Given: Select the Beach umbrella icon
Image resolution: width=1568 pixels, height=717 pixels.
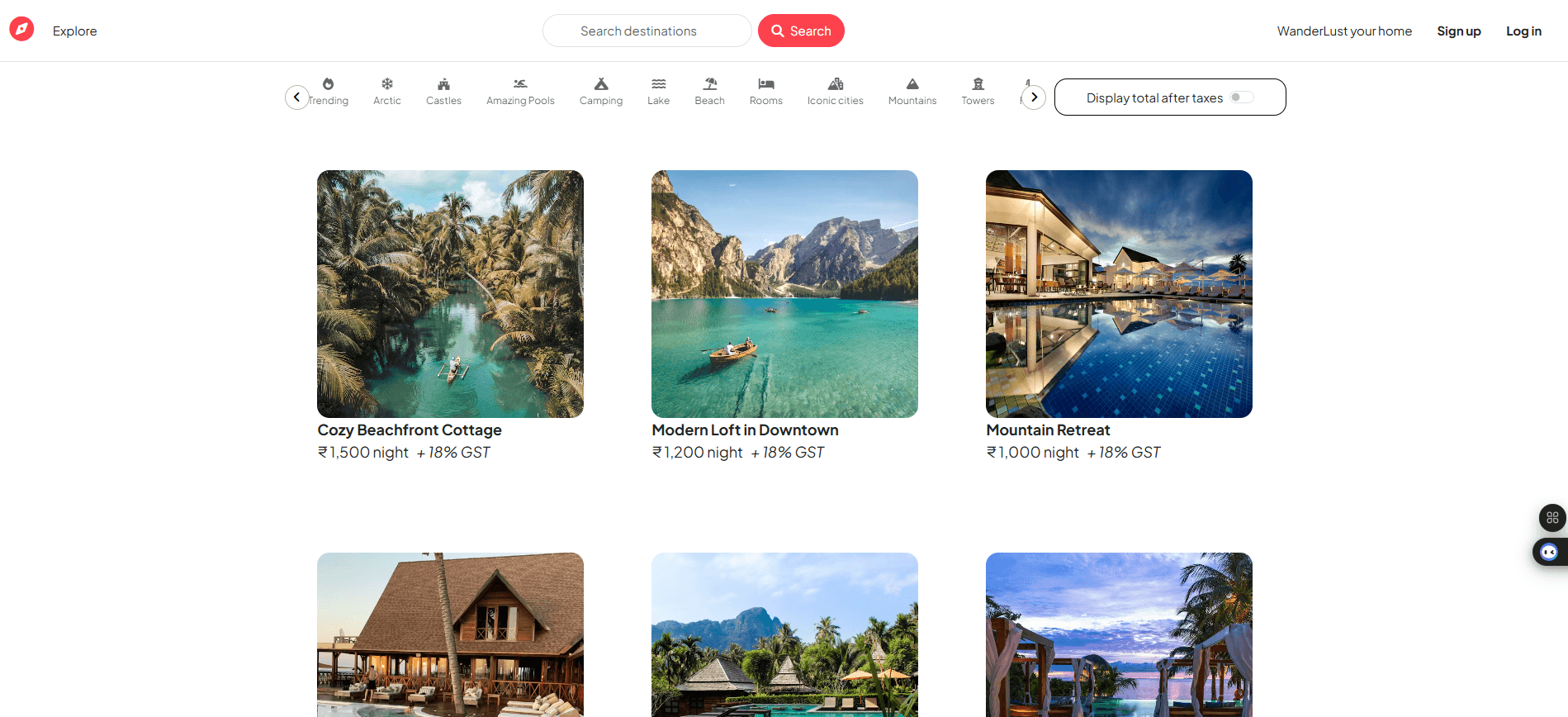Looking at the screenshot, I should (x=710, y=83).
